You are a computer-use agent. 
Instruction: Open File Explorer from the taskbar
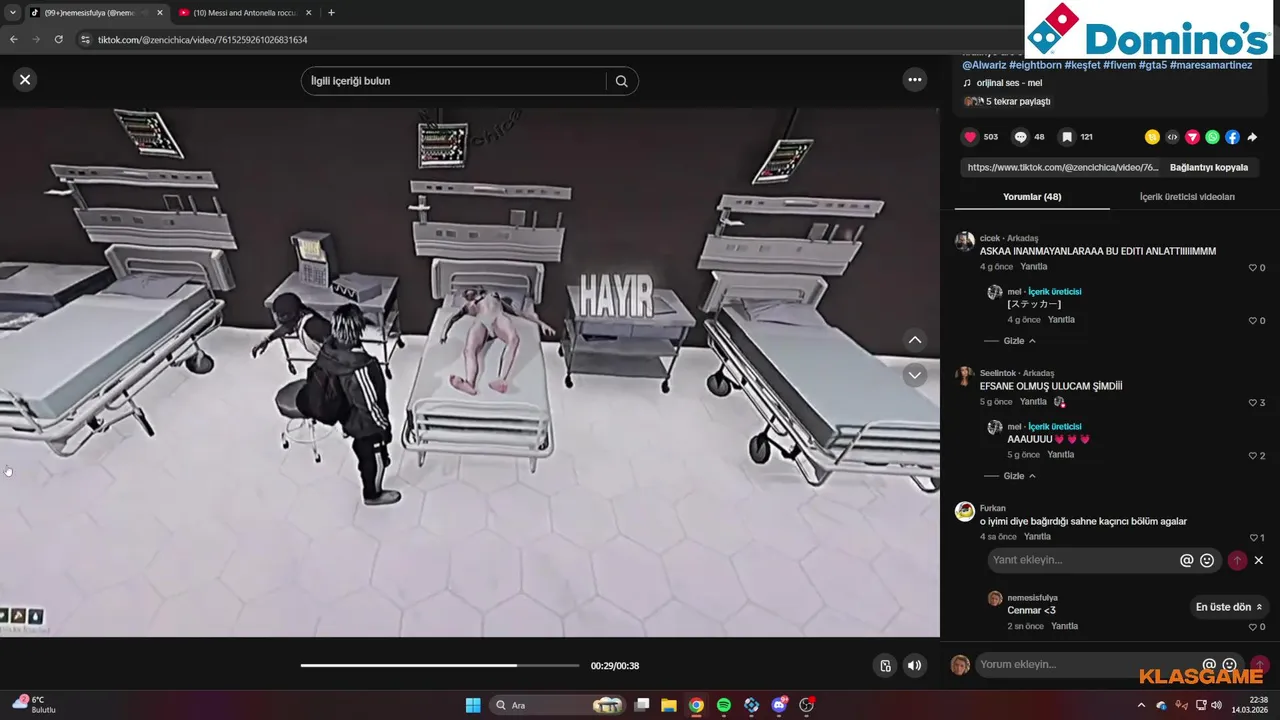pos(669,705)
